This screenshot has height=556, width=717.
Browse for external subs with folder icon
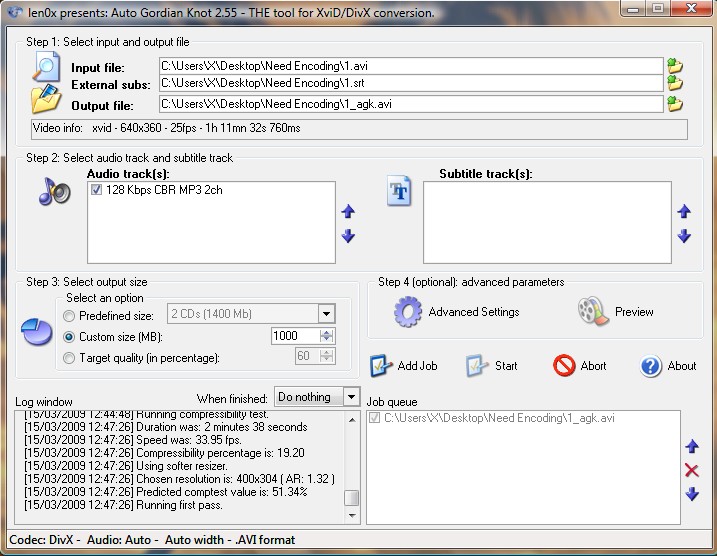675,83
